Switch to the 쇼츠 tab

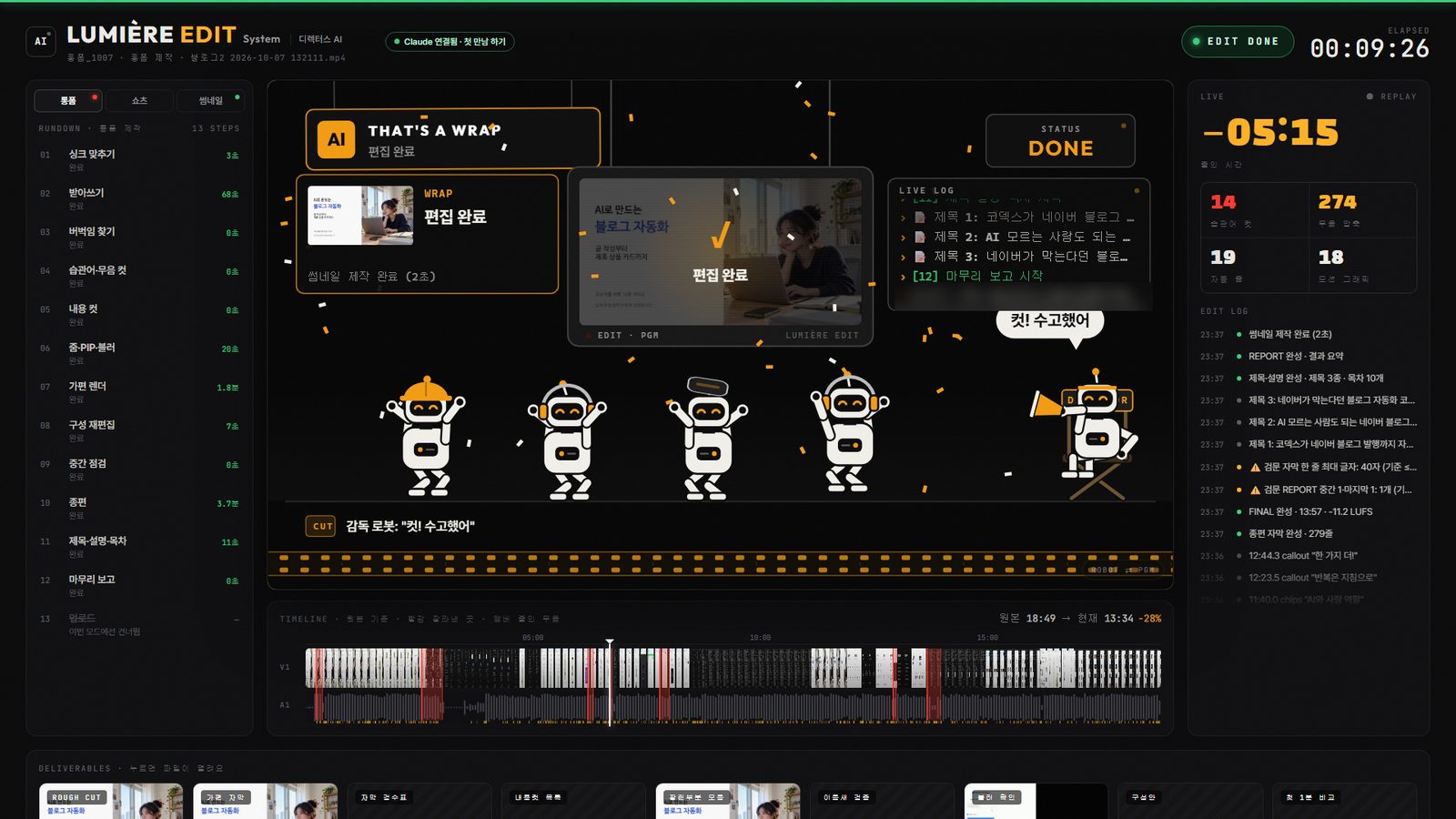tap(139, 100)
